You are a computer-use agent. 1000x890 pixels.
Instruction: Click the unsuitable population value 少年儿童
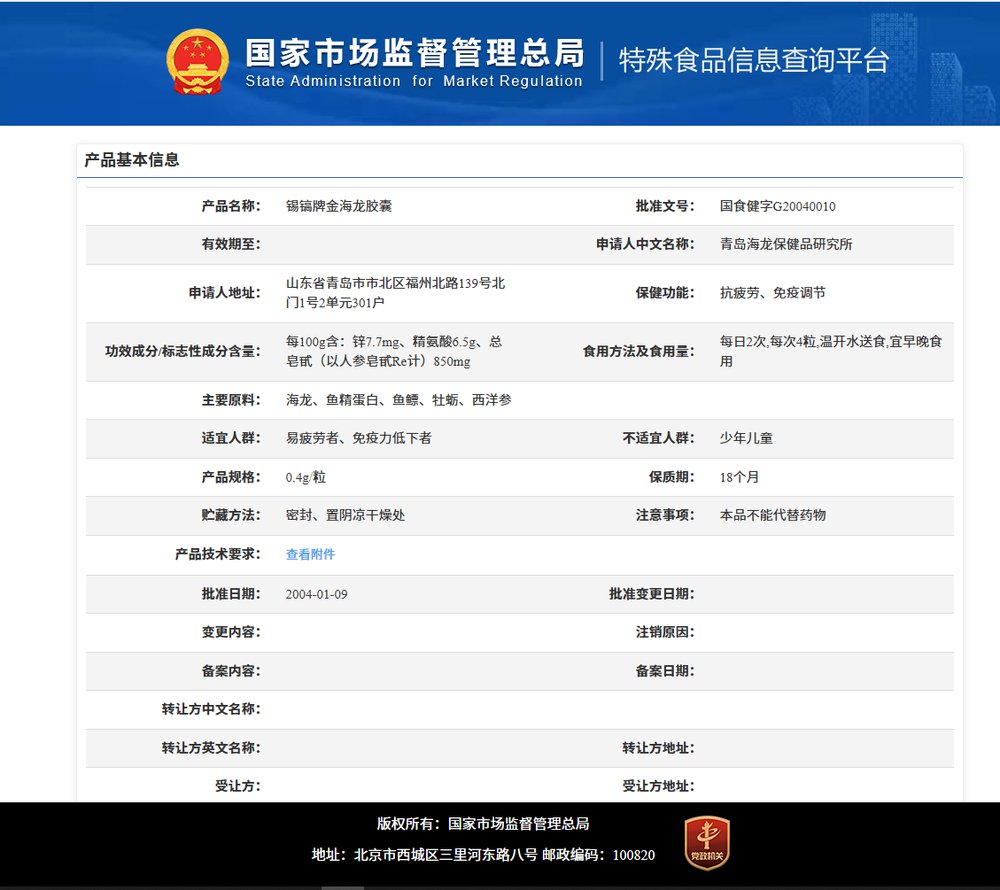746,438
